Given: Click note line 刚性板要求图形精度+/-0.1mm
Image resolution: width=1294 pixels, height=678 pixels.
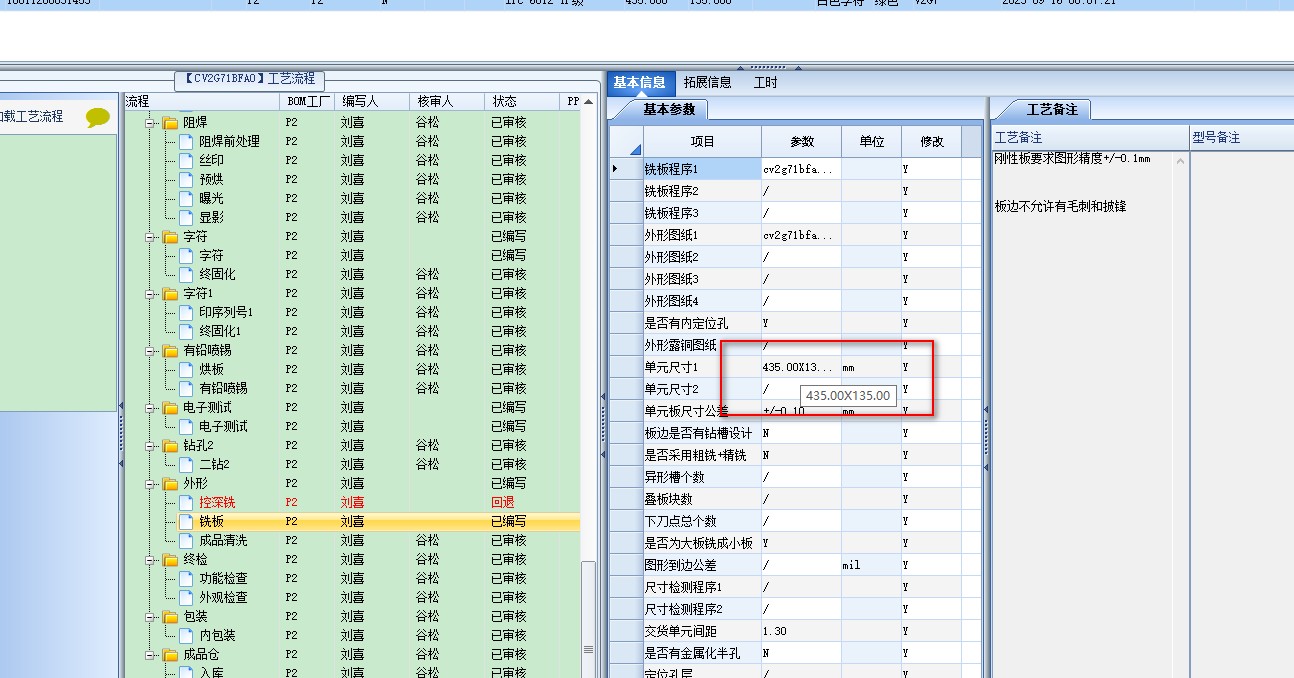Looking at the screenshot, I should pyautogui.click(x=1072, y=159).
